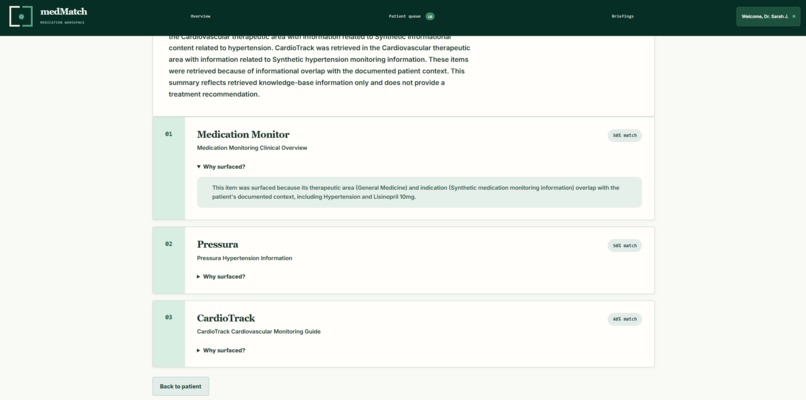Expand Why surfaced under Pressura
This screenshot has height=400, width=806.
[x=221, y=277]
